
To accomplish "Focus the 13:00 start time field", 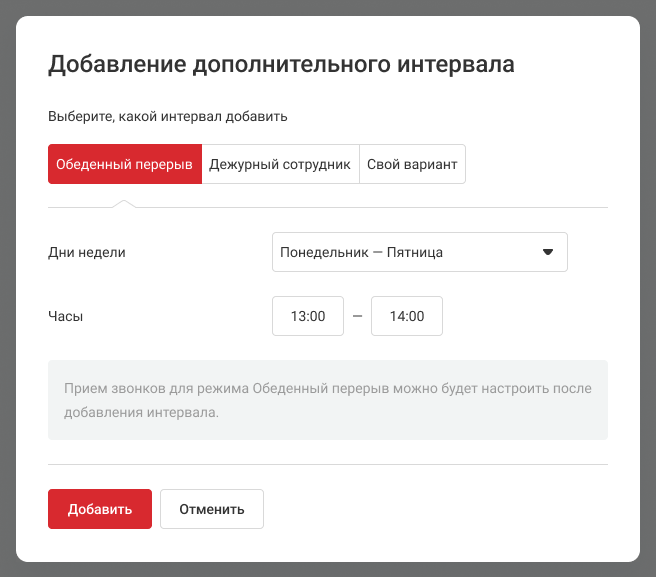I will 308,316.
